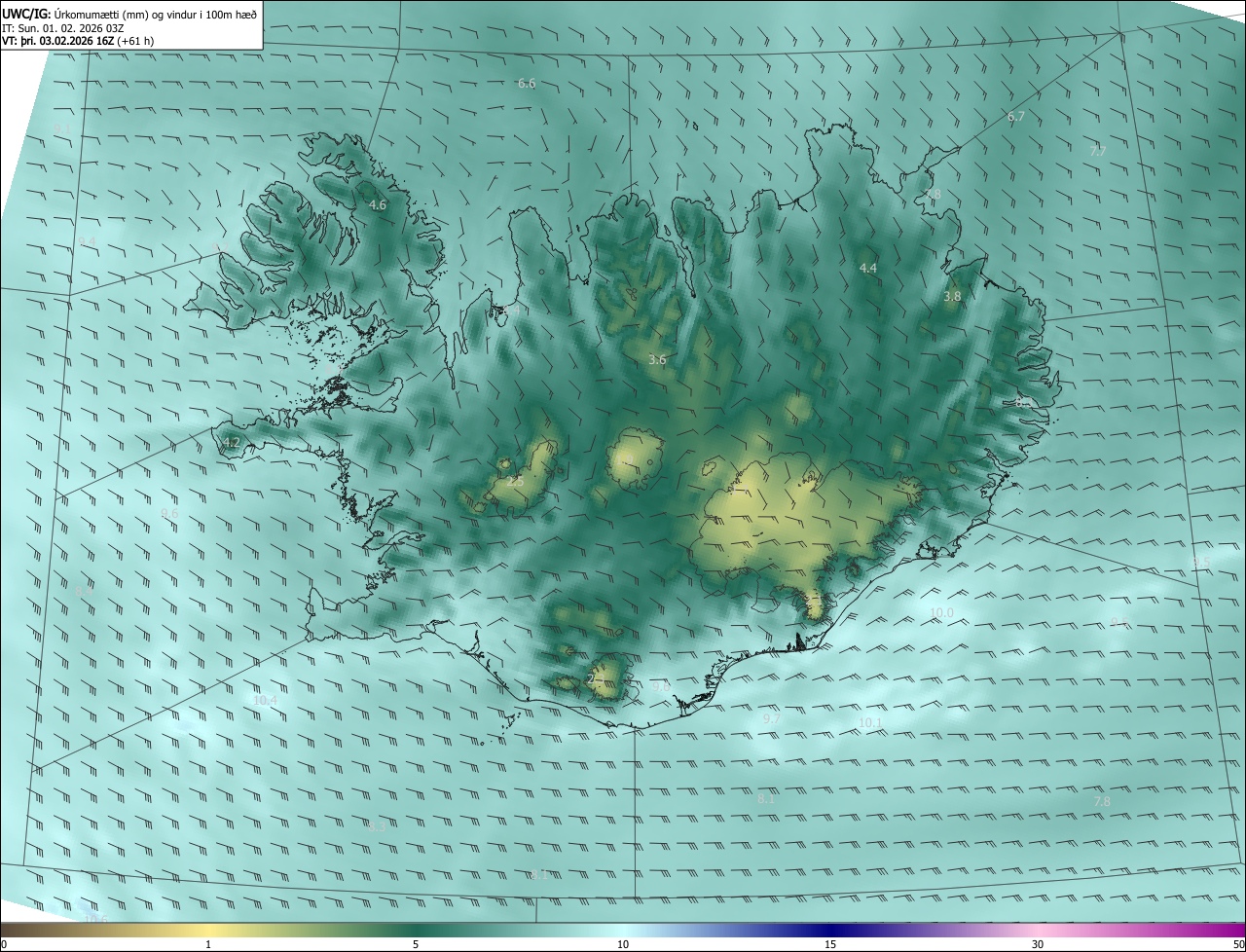
Task: Click the 9.8 value near the south coast
Action: (661, 686)
